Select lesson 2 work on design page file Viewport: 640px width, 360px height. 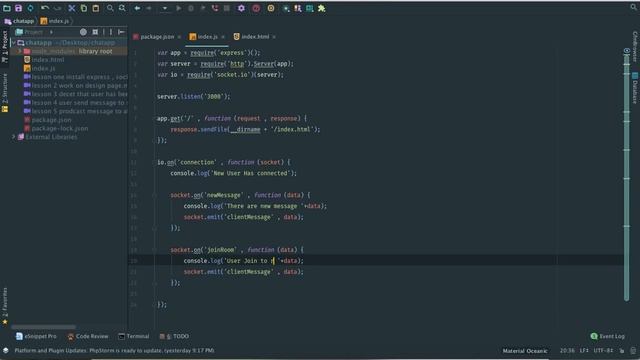tap(76, 85)
